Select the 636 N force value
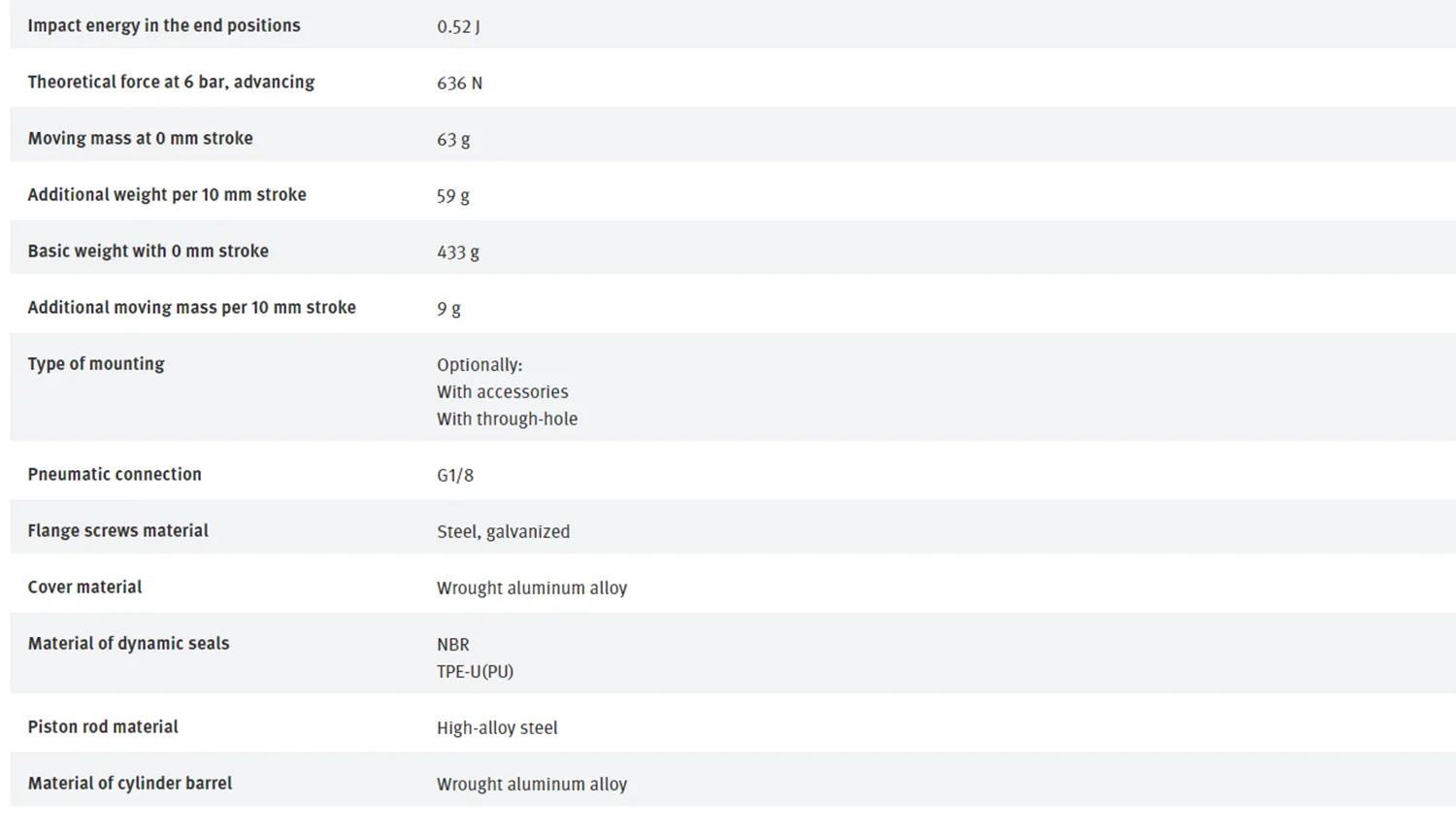The height and width of the screenshot is (840, 1456). click(x=459, y=84)
